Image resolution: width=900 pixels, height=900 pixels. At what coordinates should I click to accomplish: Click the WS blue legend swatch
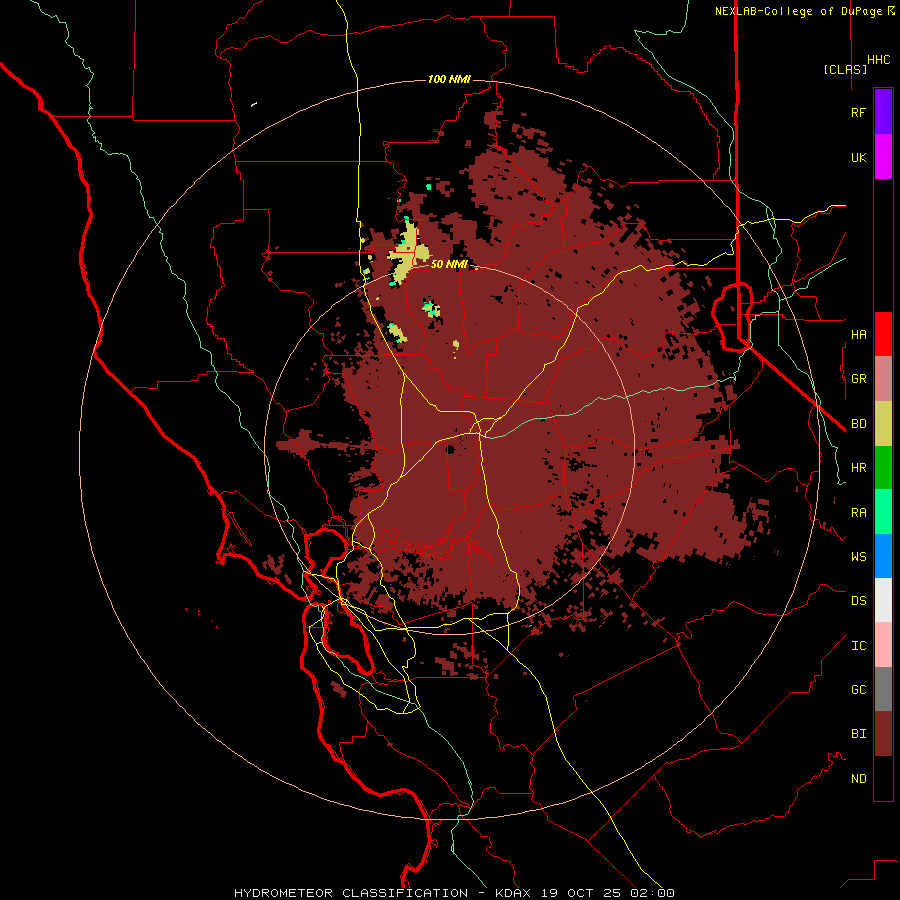click(x=883, y=556)
